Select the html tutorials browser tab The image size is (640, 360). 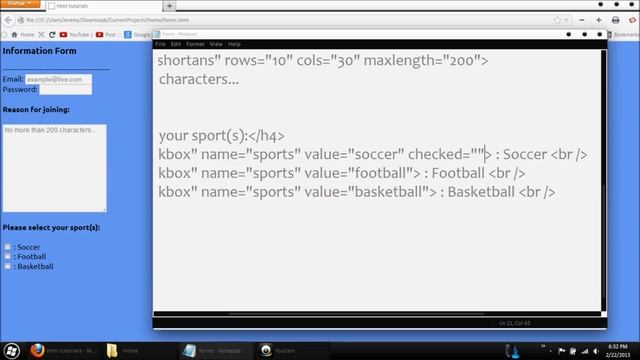104,6
